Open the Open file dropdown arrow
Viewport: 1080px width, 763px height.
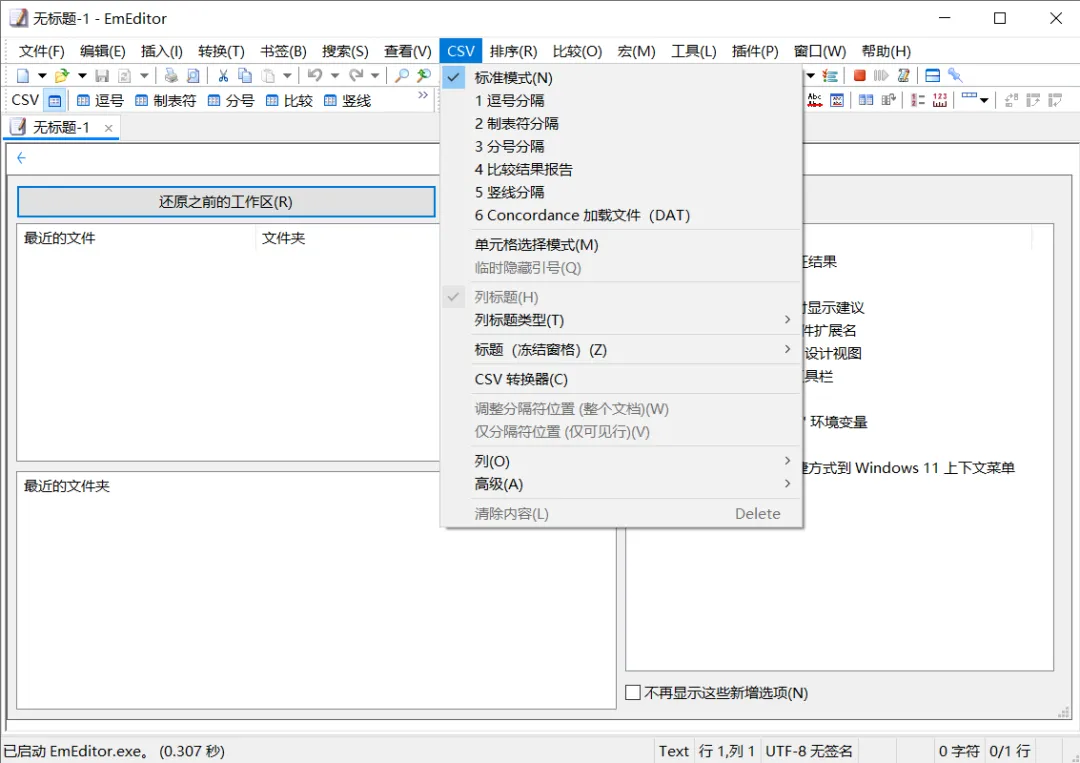point(82,76)
